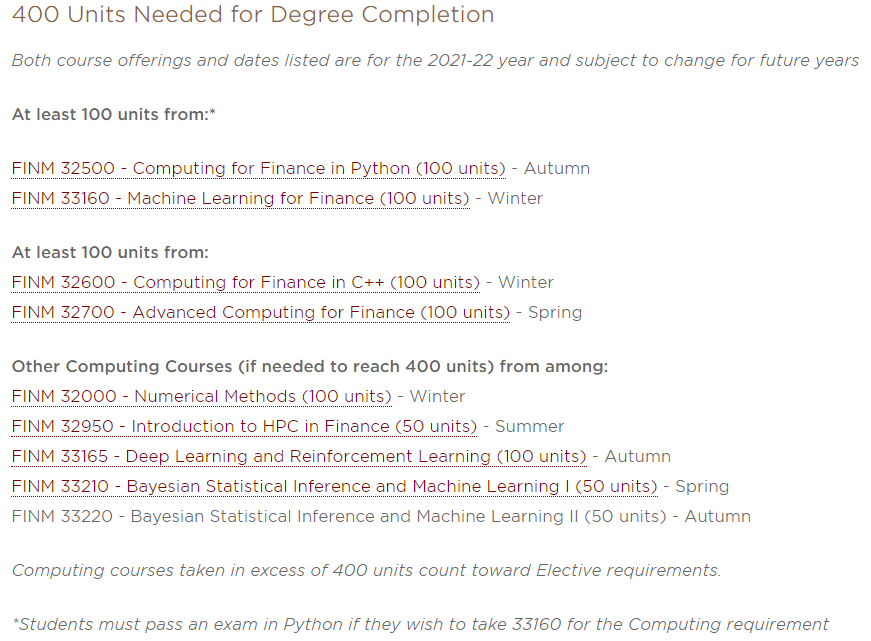Click the Python exam footnote at the bottom
Image resolution: width=871 pixels, height=641 pixels.
[421, 624]
